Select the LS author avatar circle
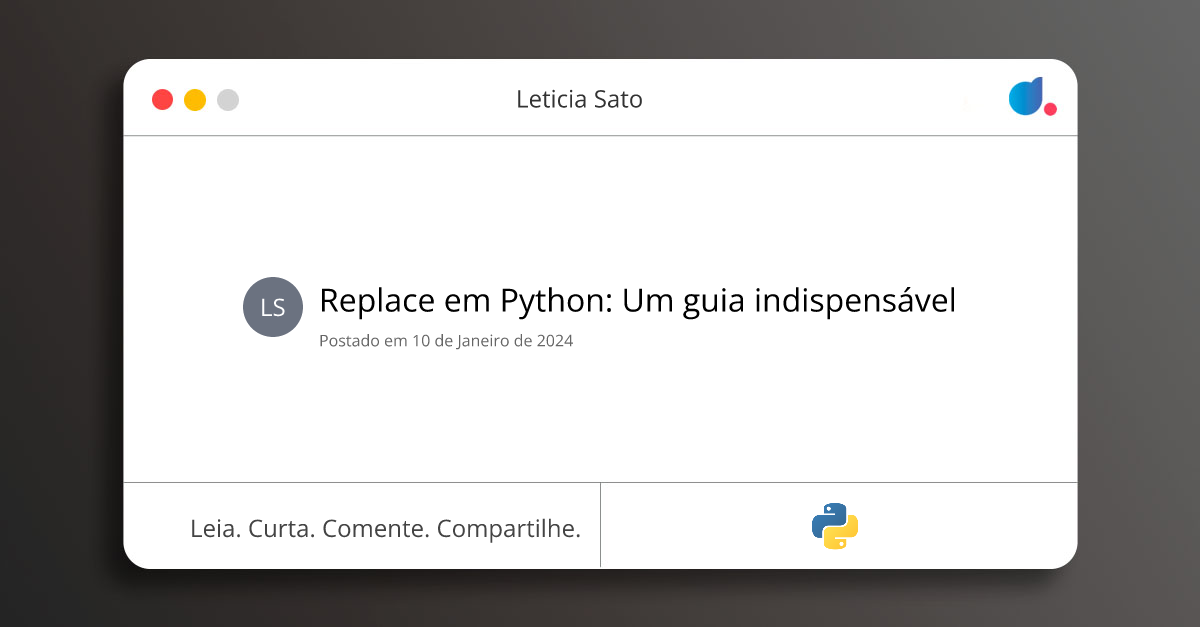Image resolution: width=1200 pixels, height=628 pixels. coord(273,307)
